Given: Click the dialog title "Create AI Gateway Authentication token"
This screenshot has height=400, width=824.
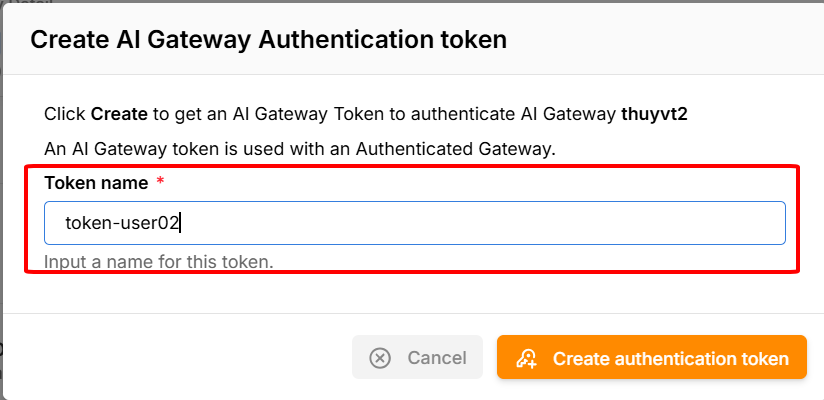Looking at the screenshot, I should 268,40.
